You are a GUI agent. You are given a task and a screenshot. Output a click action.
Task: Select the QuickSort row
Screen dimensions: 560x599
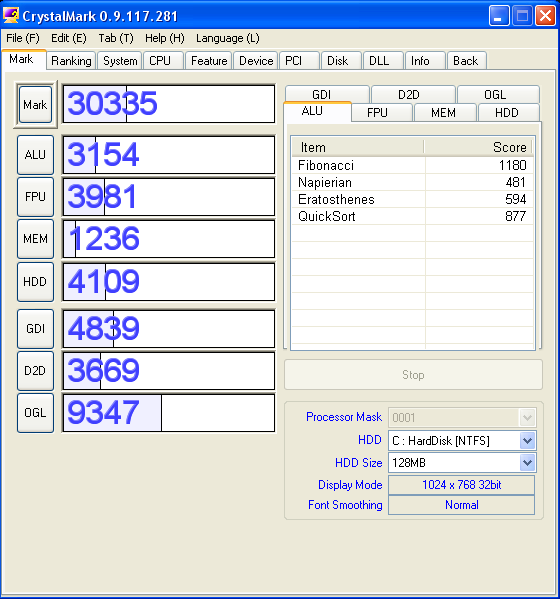pos(413,216)
